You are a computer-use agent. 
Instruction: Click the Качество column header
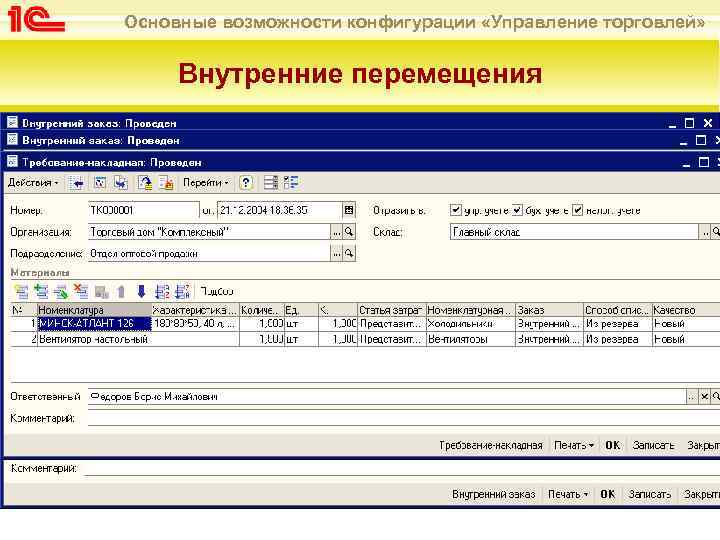[686, 310]
